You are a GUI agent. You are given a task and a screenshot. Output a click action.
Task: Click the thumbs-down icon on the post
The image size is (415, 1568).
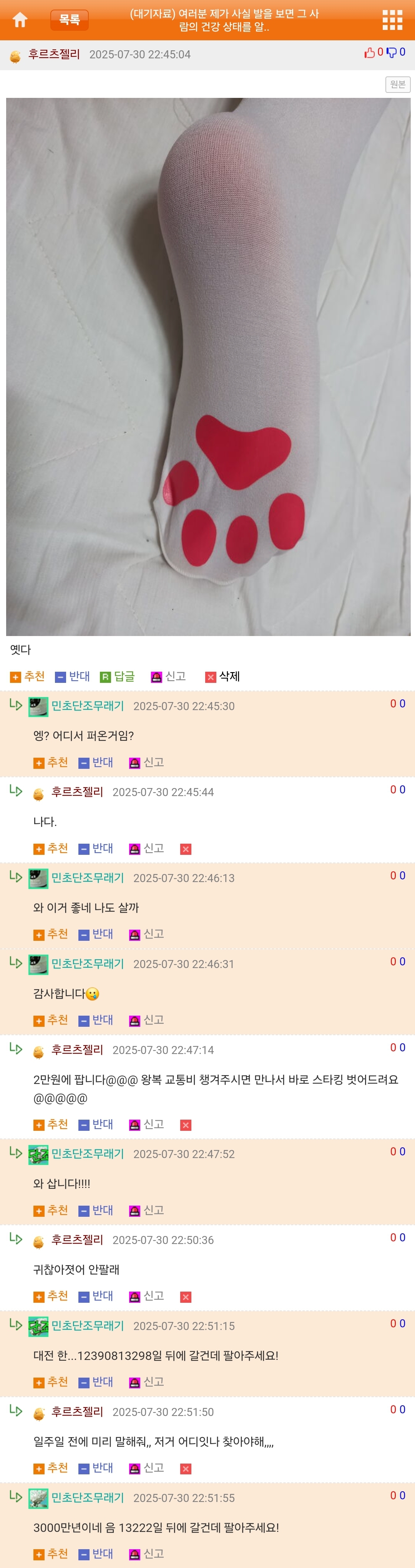[x=391, y=53]
